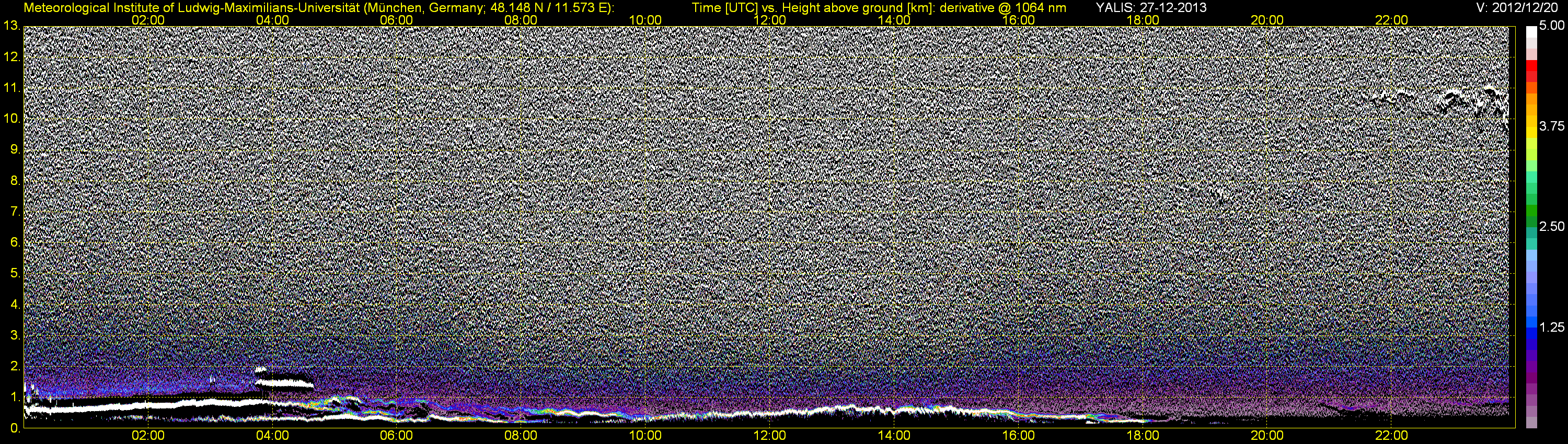Select the white swatch atop the color scale

1531,32
